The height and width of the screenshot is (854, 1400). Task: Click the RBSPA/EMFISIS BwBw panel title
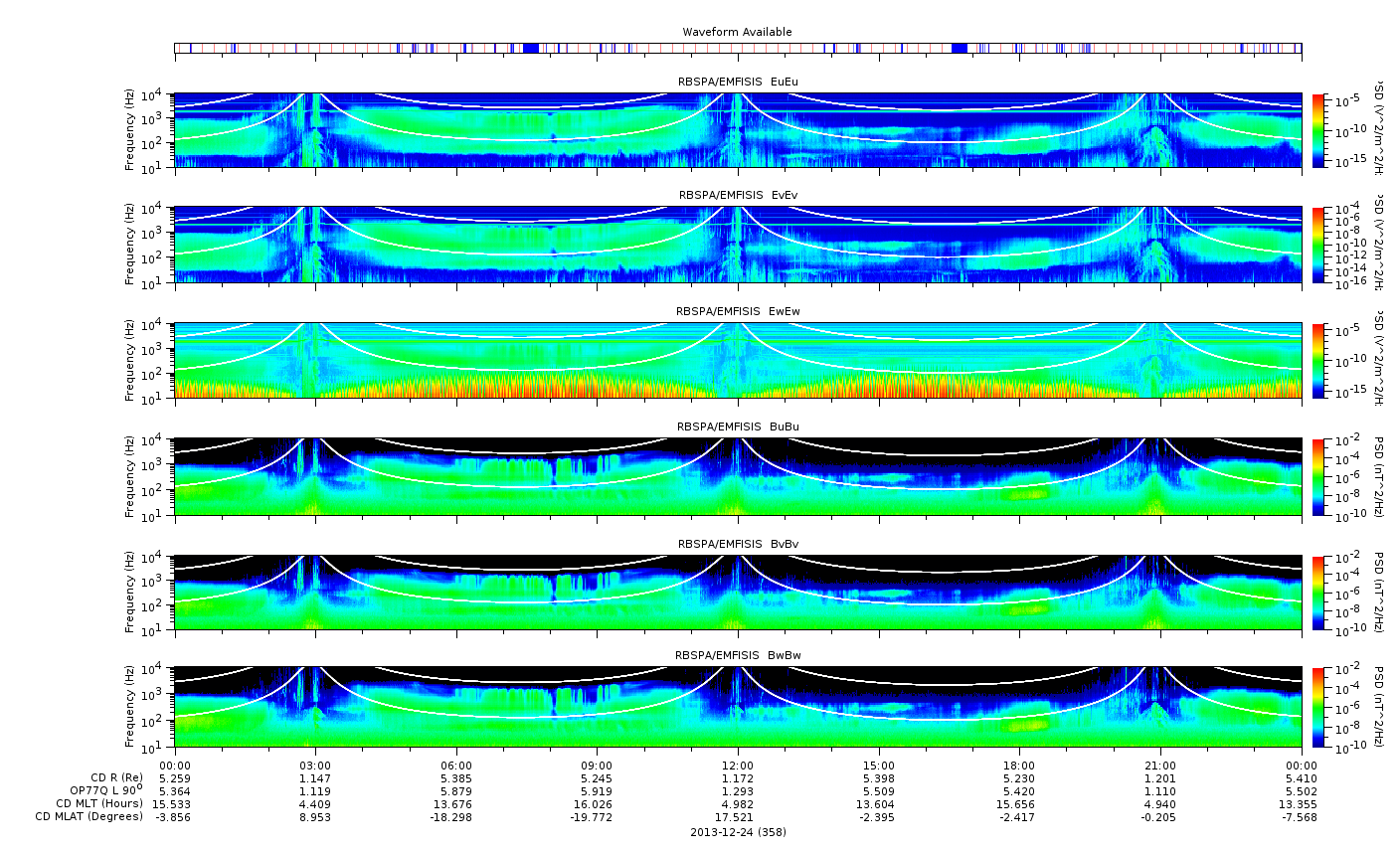tap(737, 656)
